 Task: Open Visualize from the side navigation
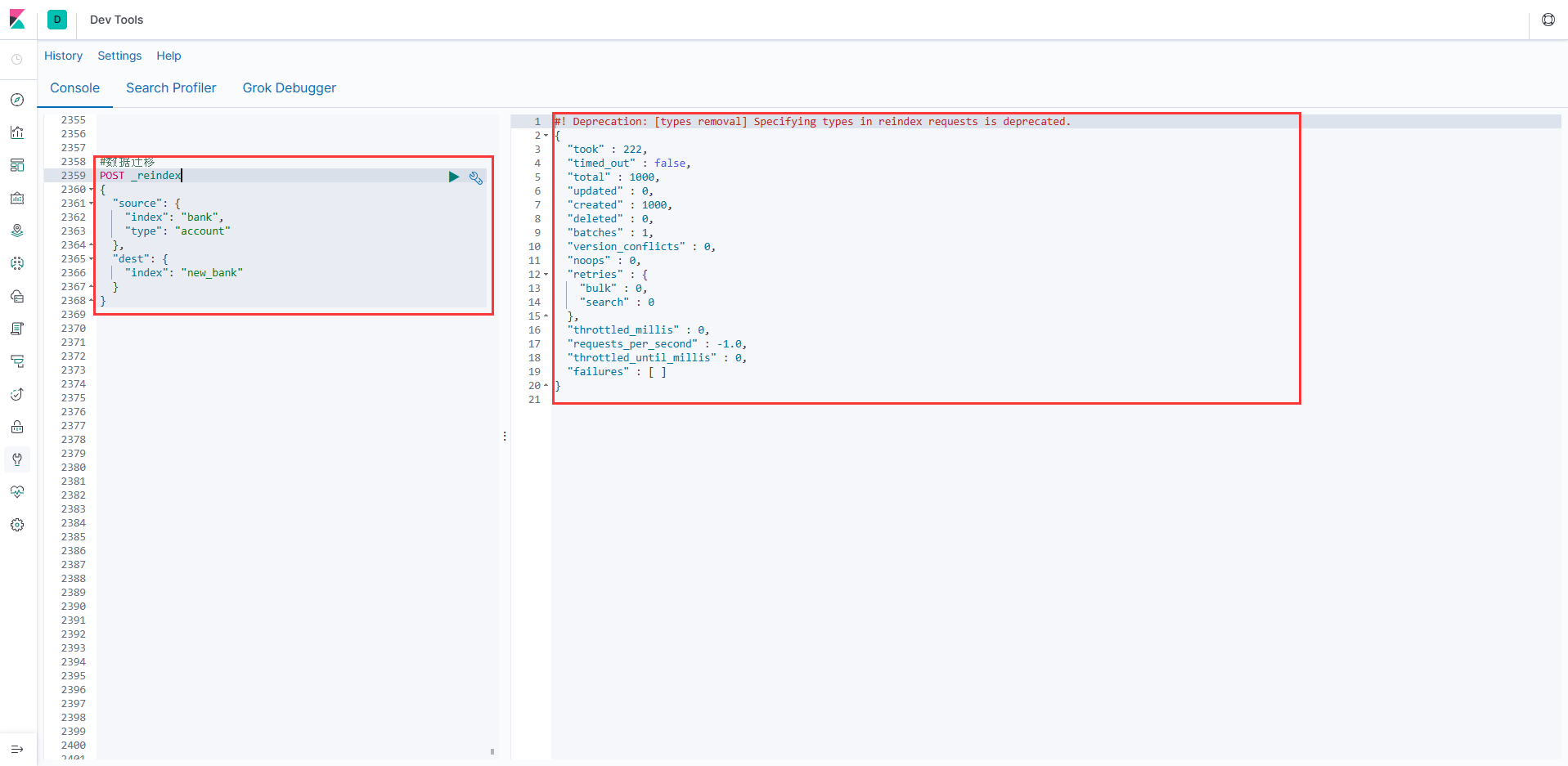click(x=17, y=132)
